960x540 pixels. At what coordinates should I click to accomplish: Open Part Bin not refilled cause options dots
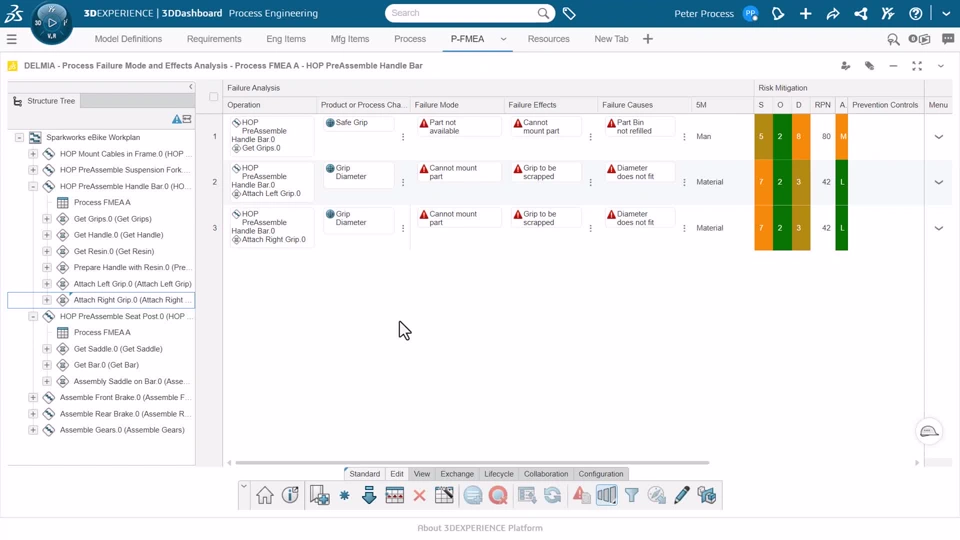point(684,137)
